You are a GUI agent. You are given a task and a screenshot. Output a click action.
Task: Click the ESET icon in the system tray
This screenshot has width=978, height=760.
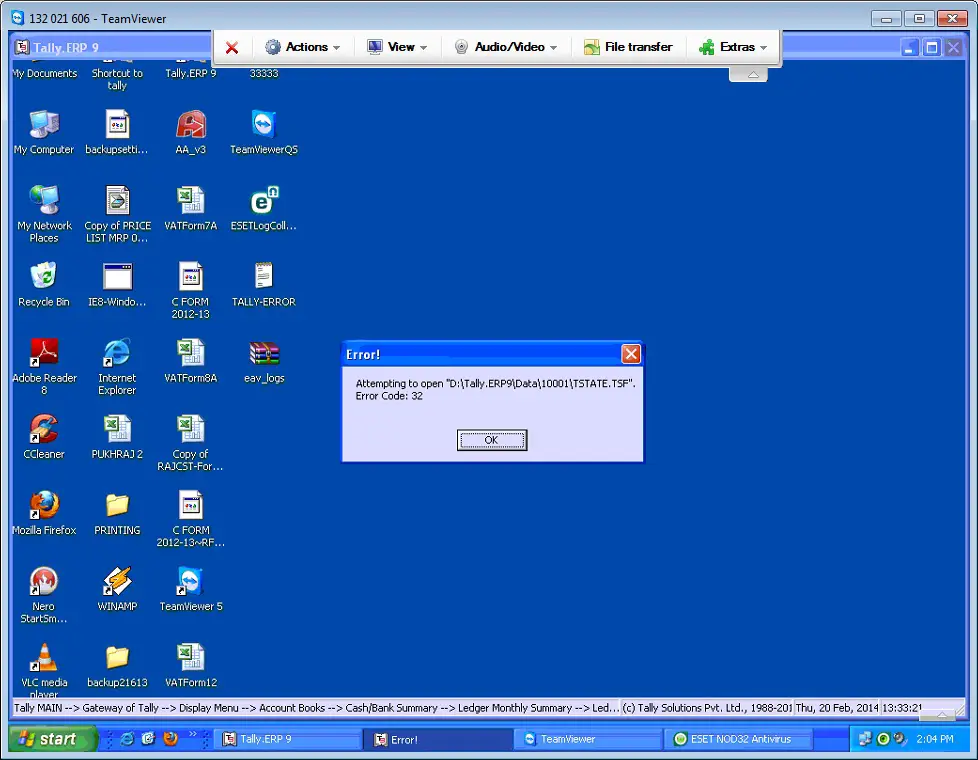pos(883,739)
